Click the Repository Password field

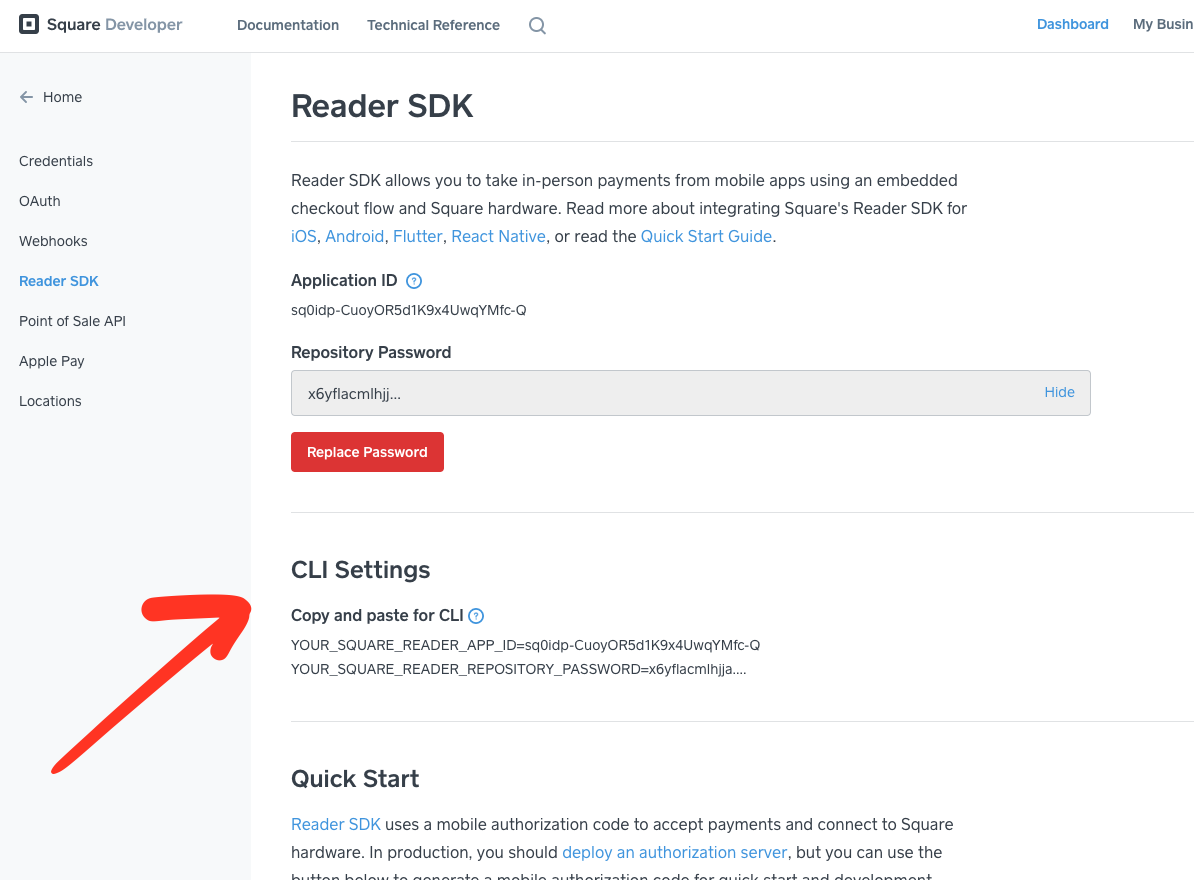click(x=691, y=393)
